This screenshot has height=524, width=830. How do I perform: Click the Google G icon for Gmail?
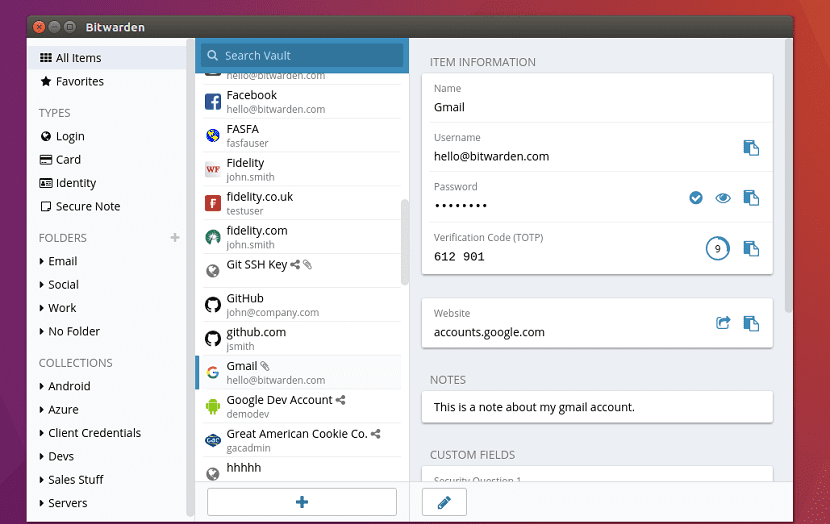point(213,373)
